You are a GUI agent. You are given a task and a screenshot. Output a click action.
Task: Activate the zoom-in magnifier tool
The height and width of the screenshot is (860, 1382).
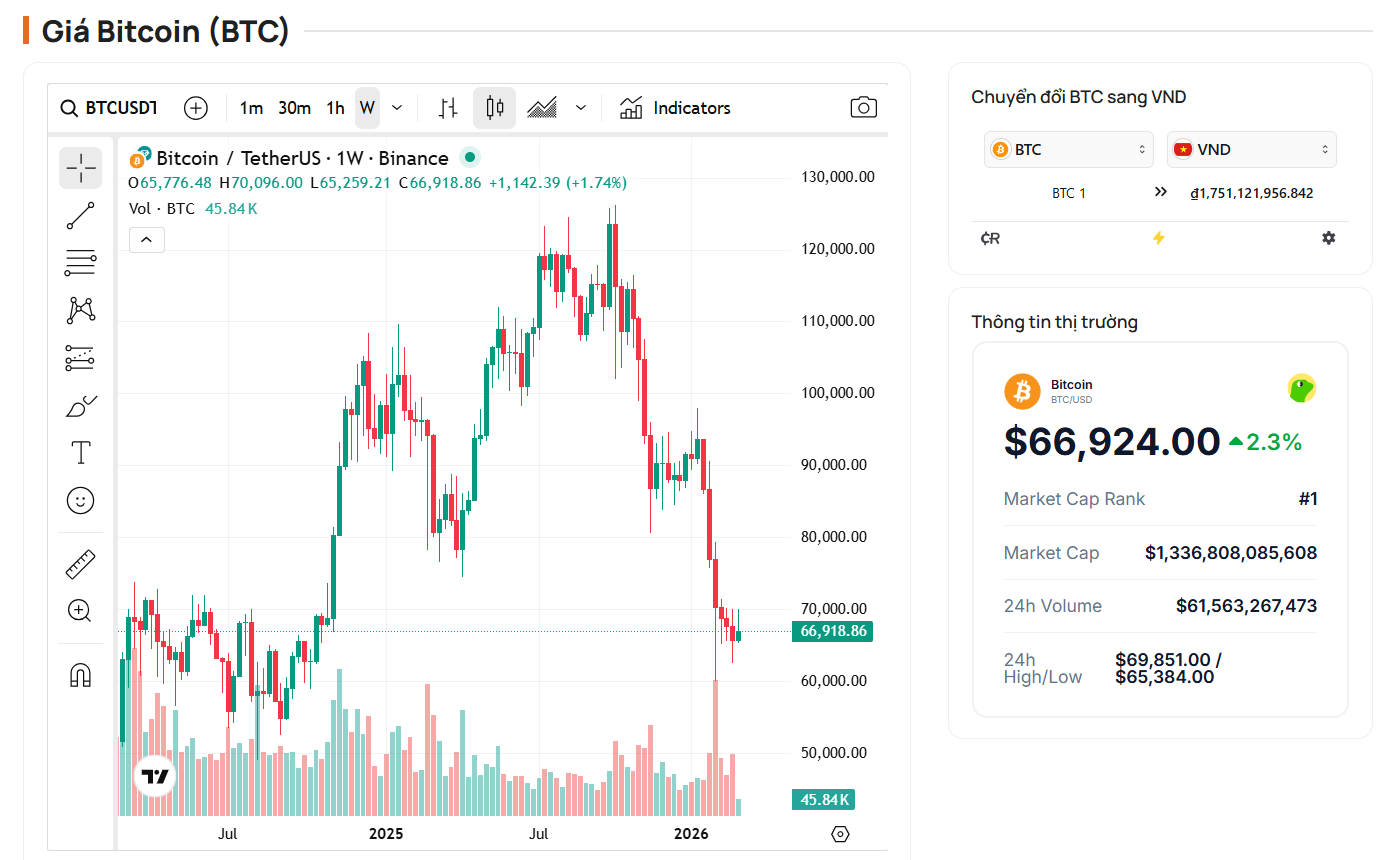[80, 610]
